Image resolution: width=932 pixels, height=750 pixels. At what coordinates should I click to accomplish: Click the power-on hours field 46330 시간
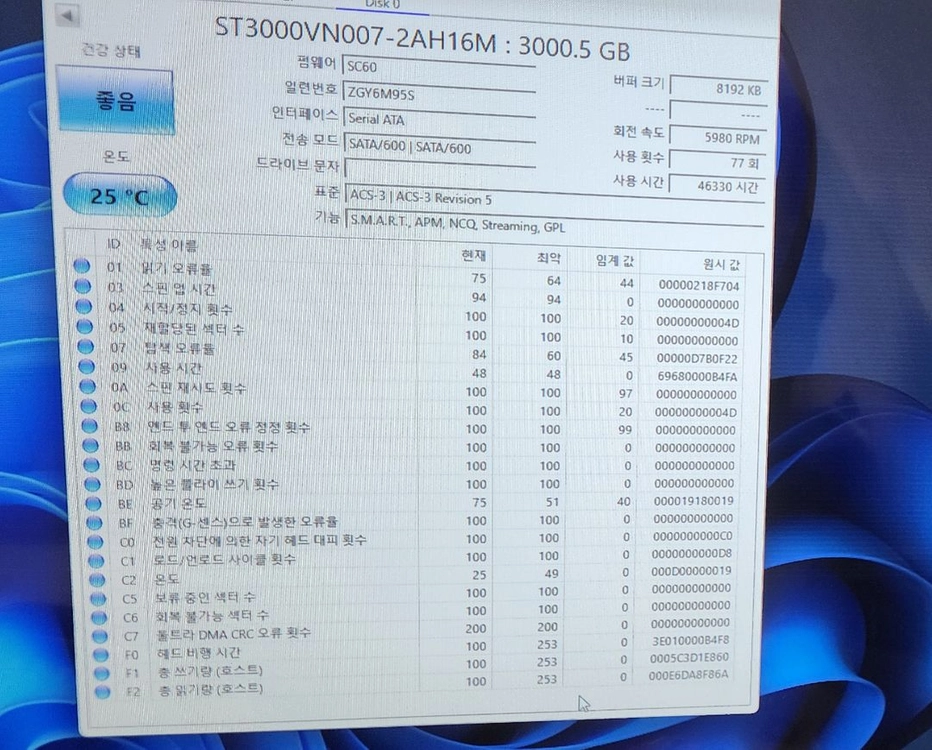(x=717, y=187)
